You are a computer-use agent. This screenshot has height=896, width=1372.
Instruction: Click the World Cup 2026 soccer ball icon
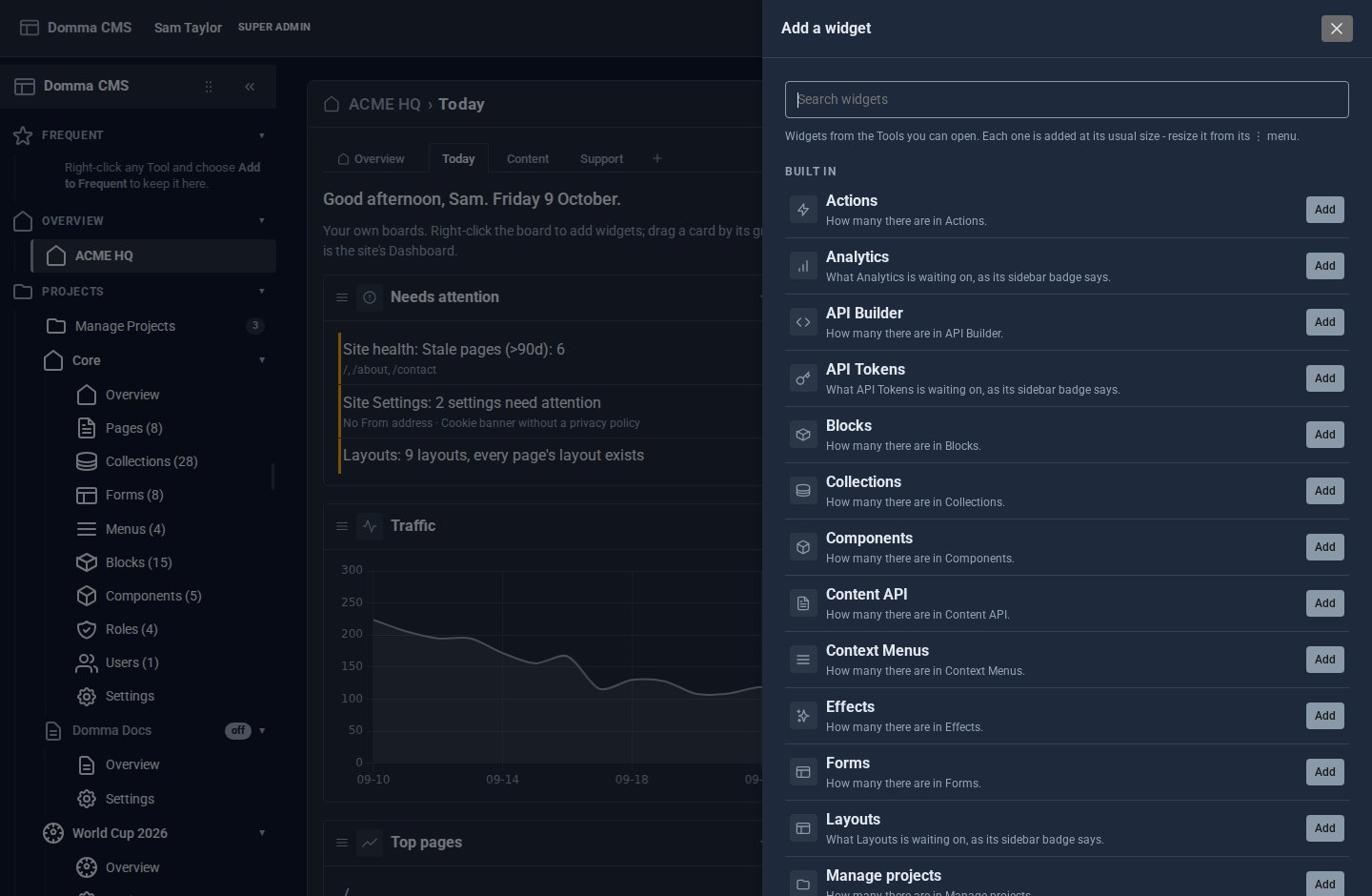53,833
